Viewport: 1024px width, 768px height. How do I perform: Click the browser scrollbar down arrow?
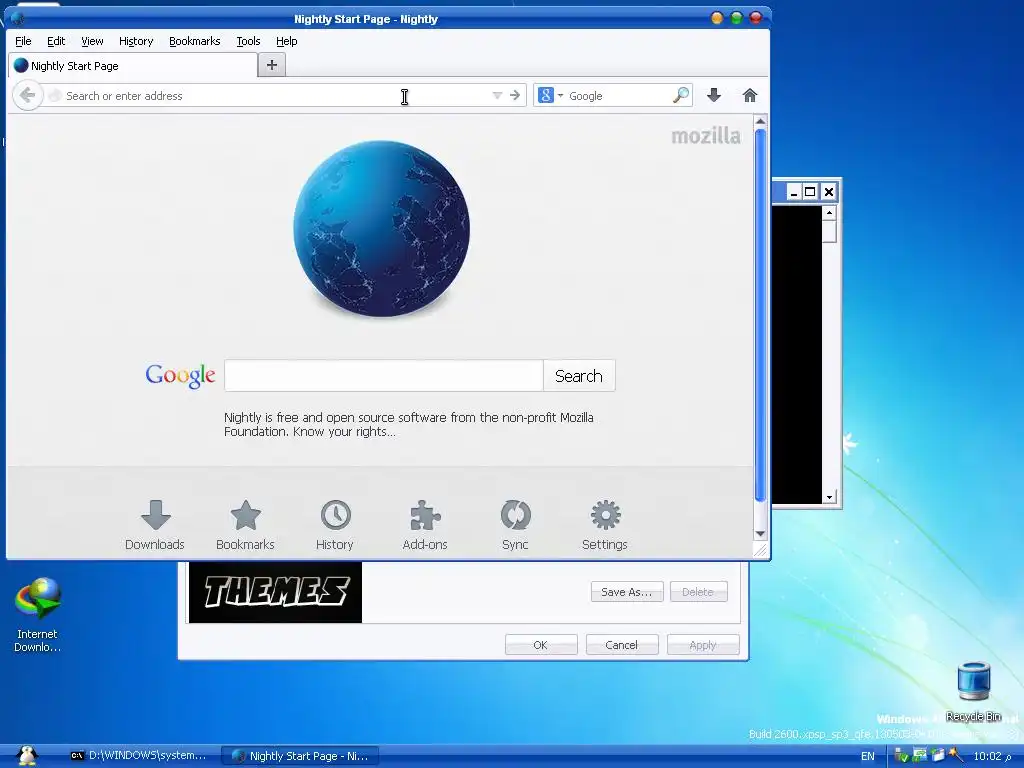[x=760, y=534]
